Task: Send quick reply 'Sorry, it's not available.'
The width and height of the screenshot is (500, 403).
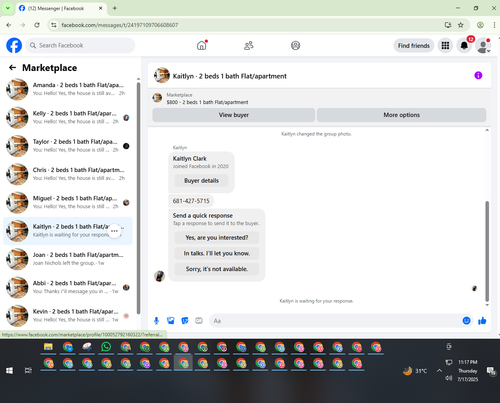Action: click(x=217, y=269)
